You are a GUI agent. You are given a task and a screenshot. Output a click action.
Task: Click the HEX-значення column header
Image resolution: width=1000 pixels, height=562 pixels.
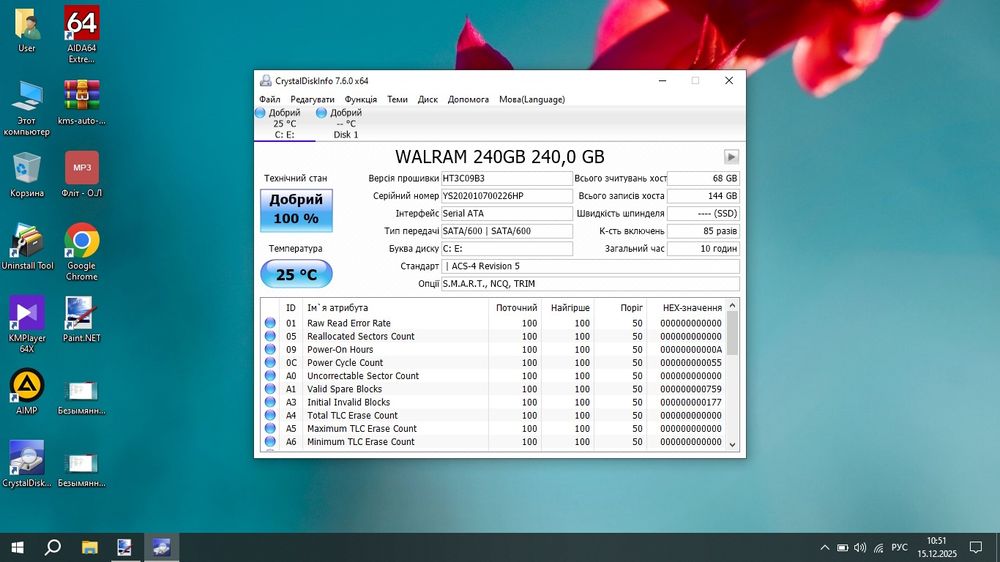click(686, 307)
